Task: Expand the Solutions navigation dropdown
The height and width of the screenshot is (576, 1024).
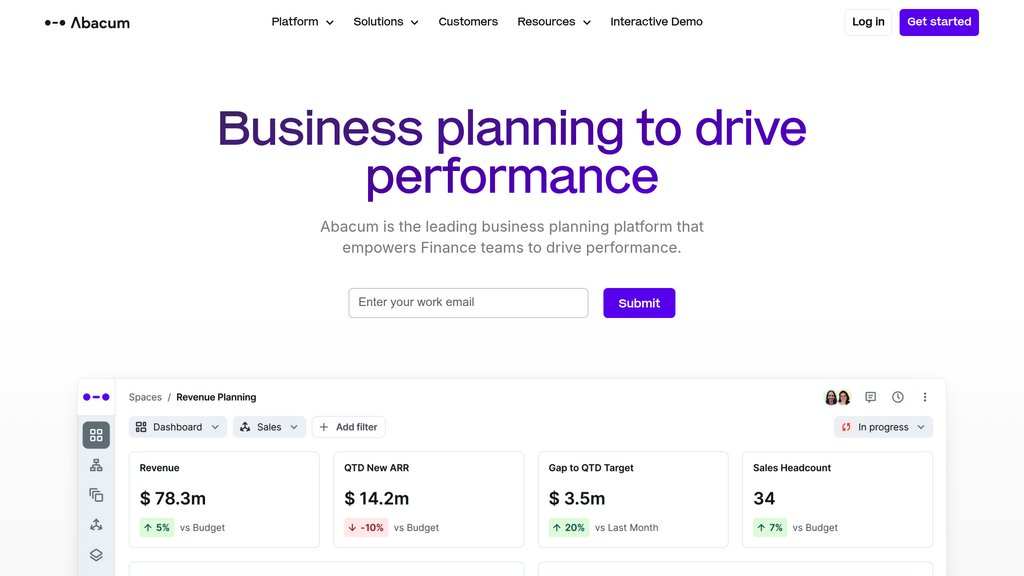Action: coord(386,22)
